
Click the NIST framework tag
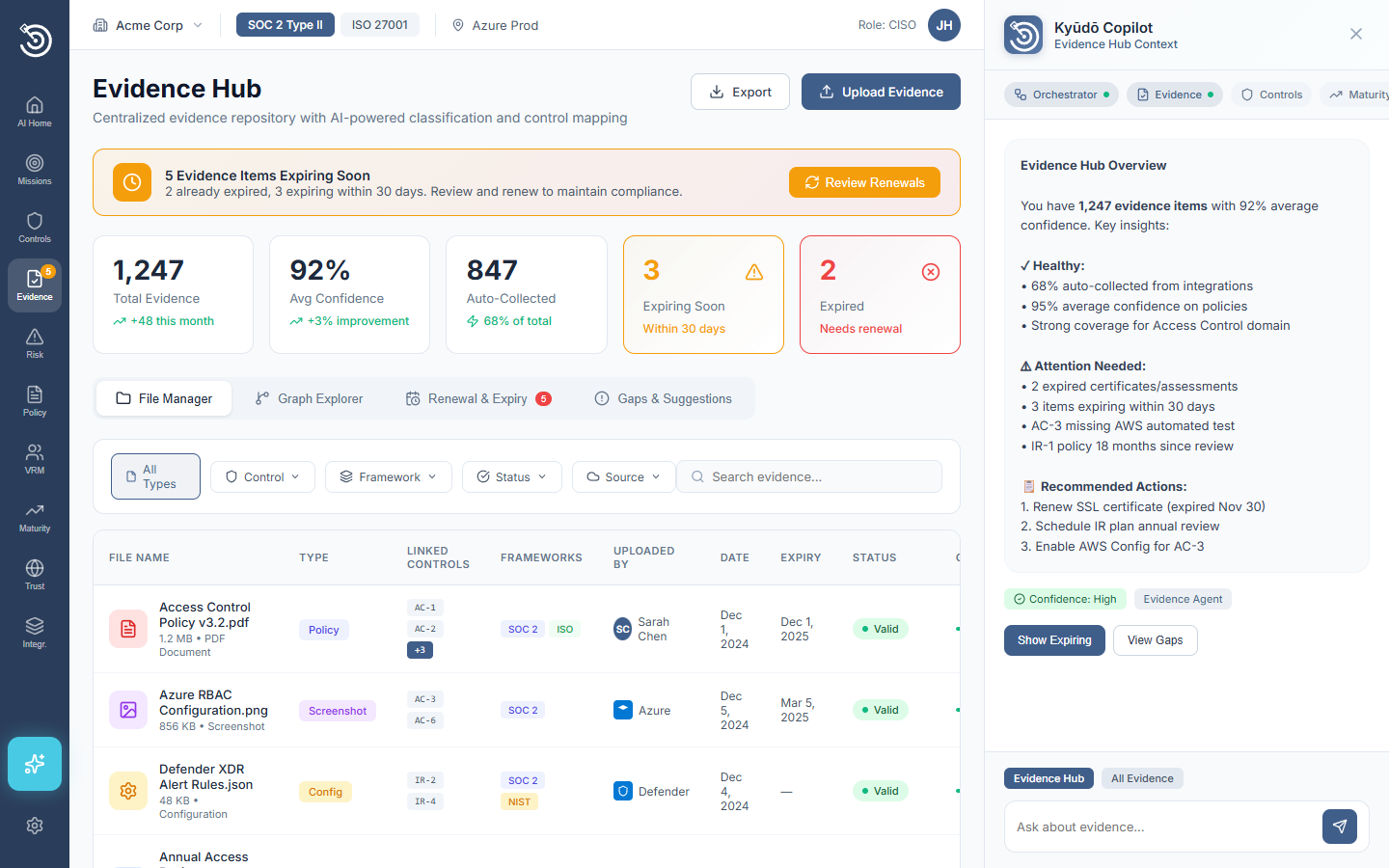[x=519, y=801]
